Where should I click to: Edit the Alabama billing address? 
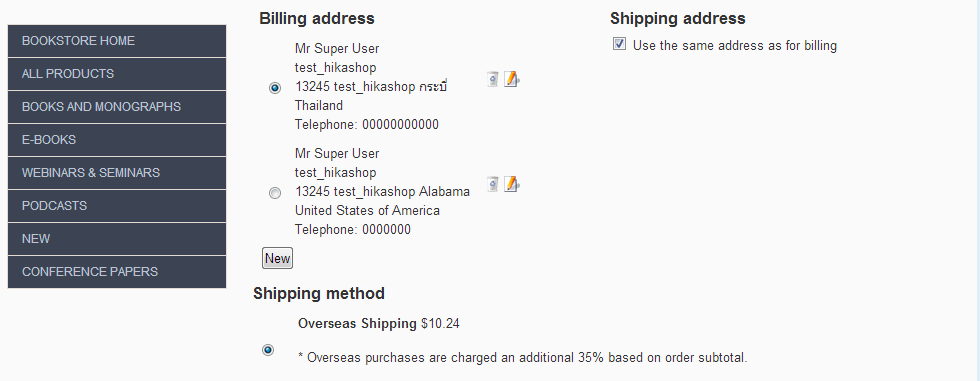click(x=512, y=184)
